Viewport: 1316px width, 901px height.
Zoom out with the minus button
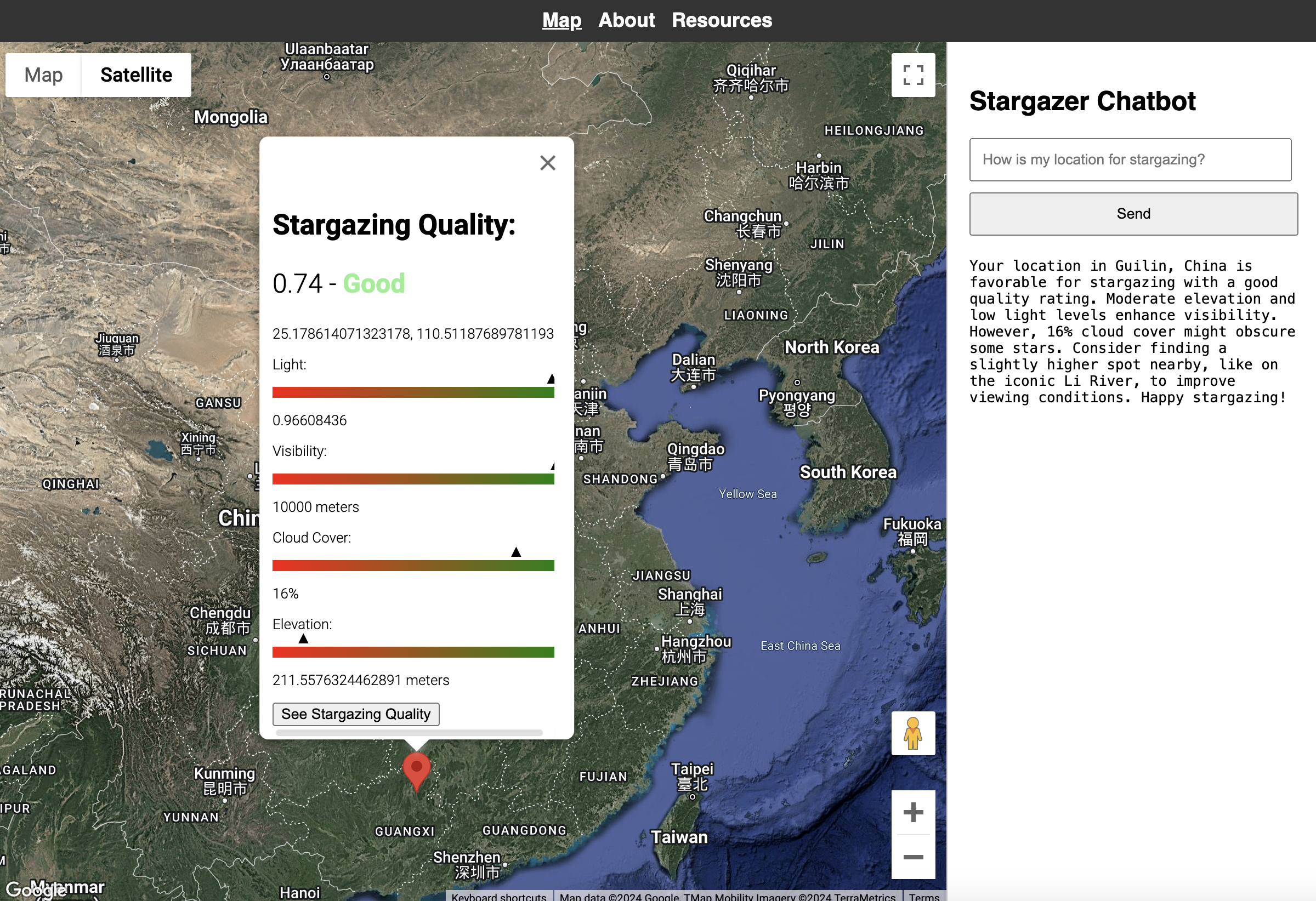pyautogui.click(x=913, y=857)
